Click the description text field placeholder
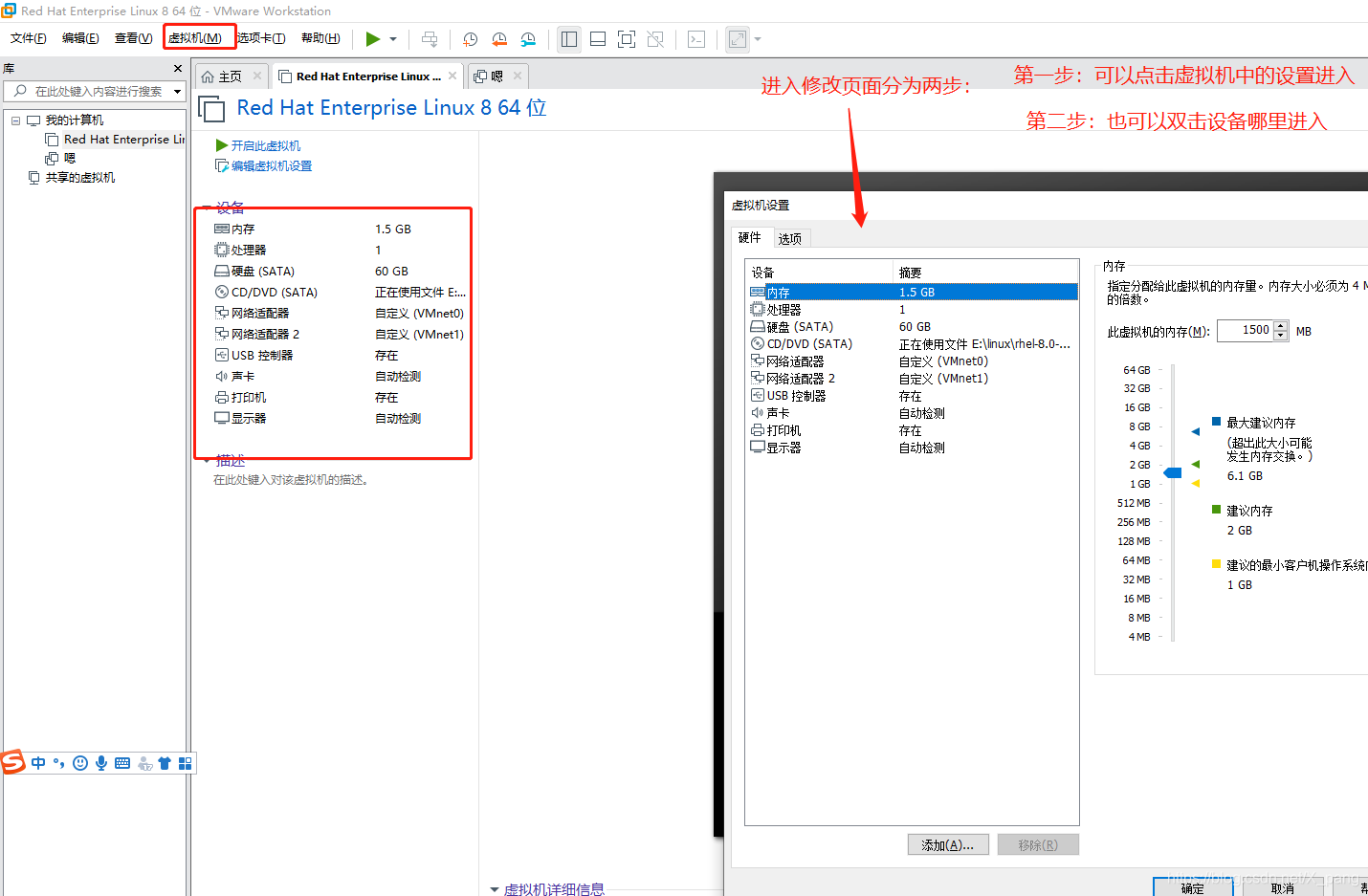Image resolution: width=1368 pixels, height=896 pixels. pos(291,480)
